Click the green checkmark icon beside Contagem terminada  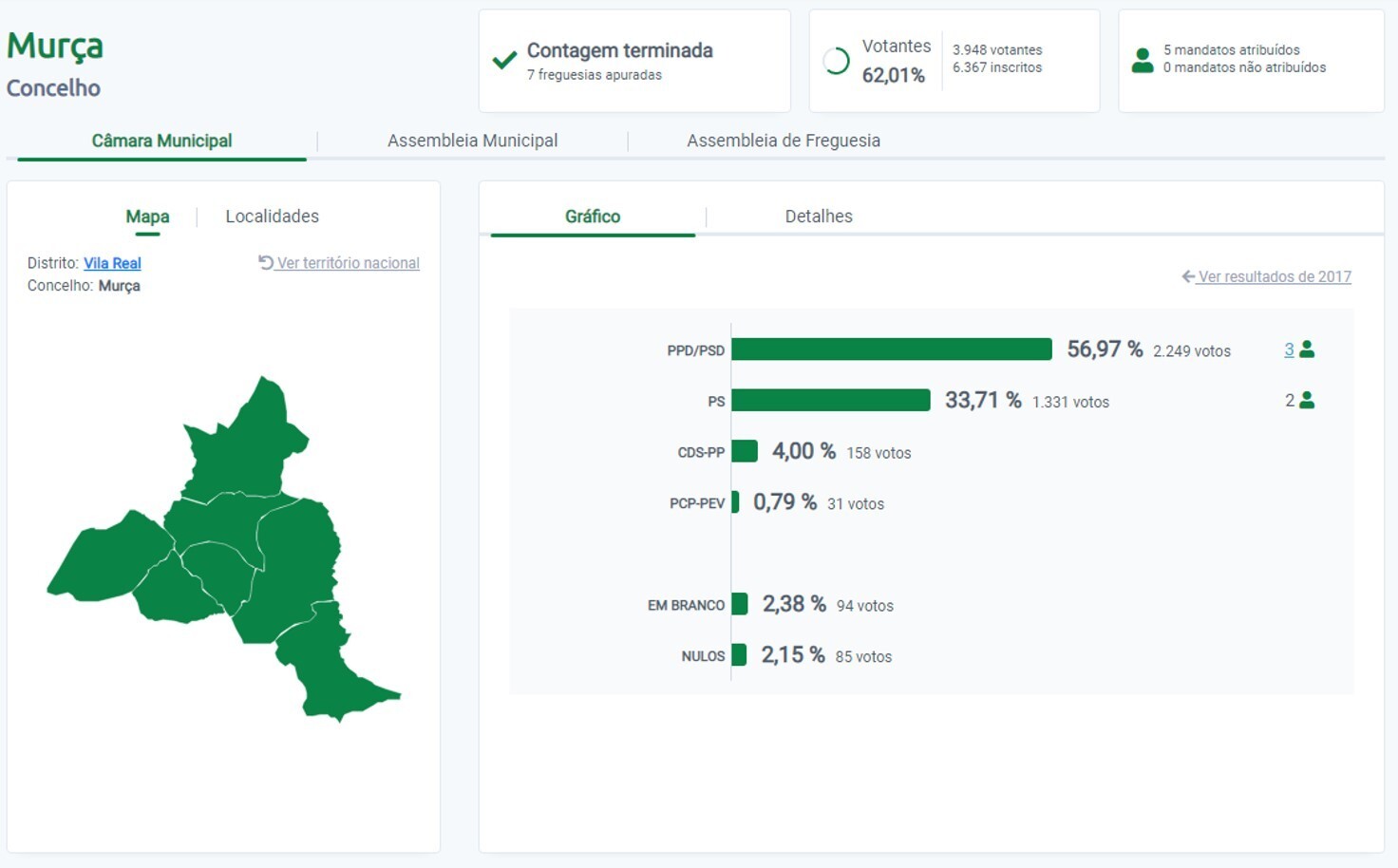pos(504,61)
